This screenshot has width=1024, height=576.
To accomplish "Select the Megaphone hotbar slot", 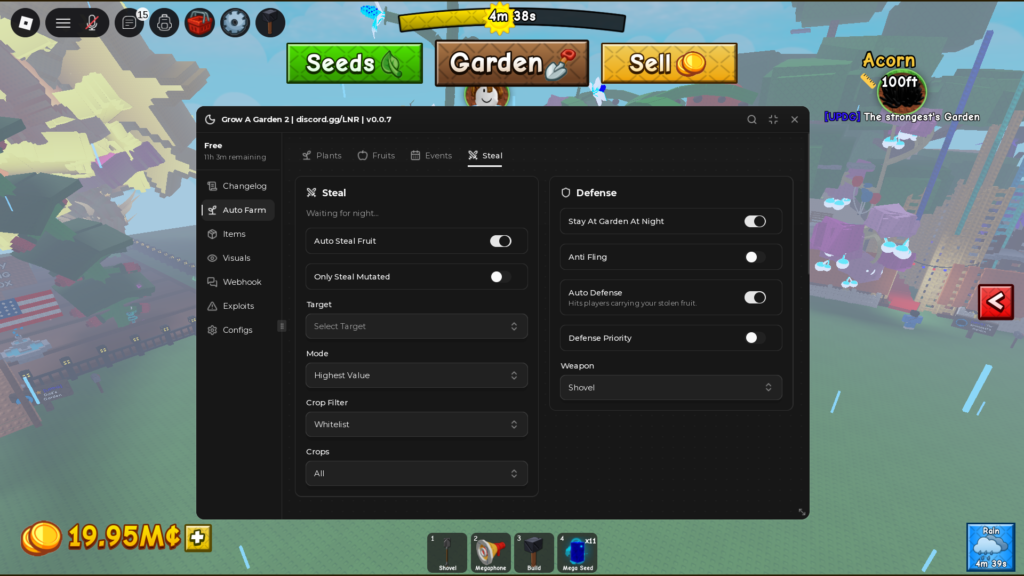I will pyautogui.click(x=490, y=552).
